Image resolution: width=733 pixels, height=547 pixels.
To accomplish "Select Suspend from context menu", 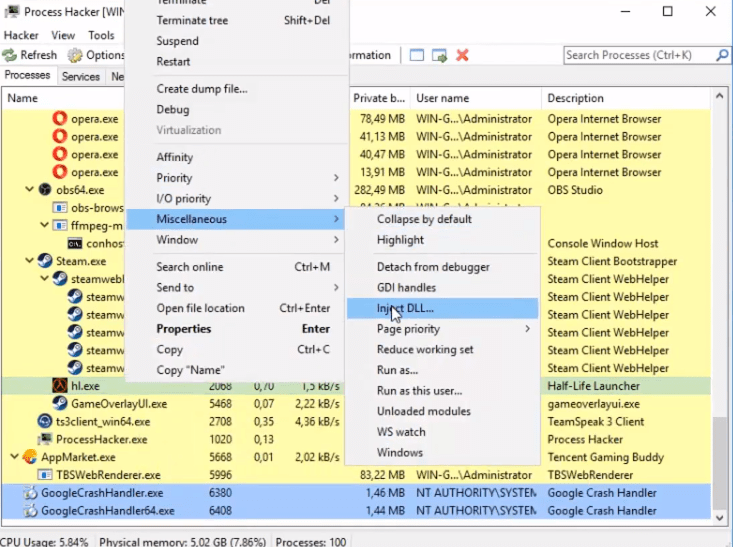I will point(237,41).
